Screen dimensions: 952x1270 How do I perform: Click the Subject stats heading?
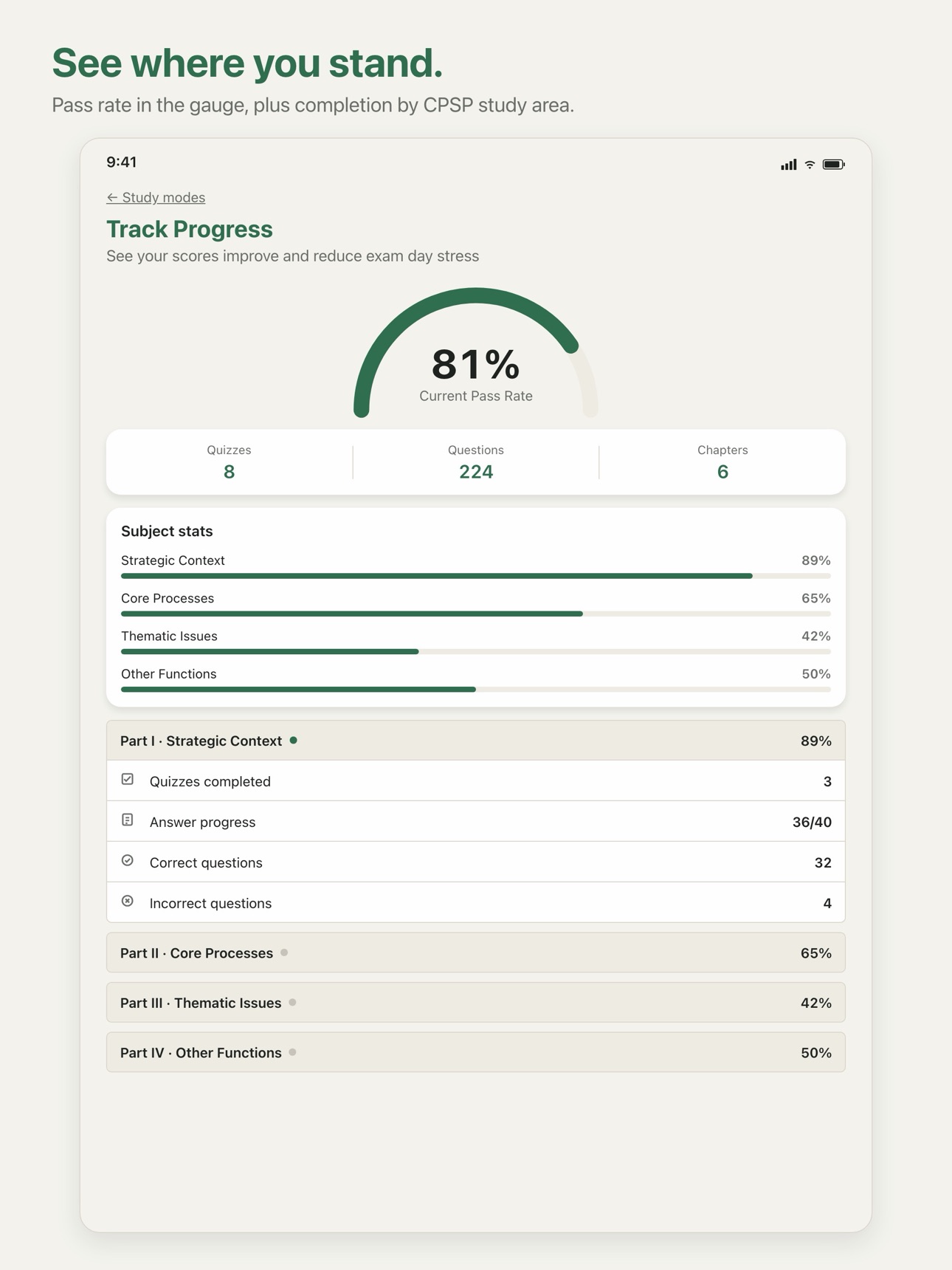tap(167, 531)
